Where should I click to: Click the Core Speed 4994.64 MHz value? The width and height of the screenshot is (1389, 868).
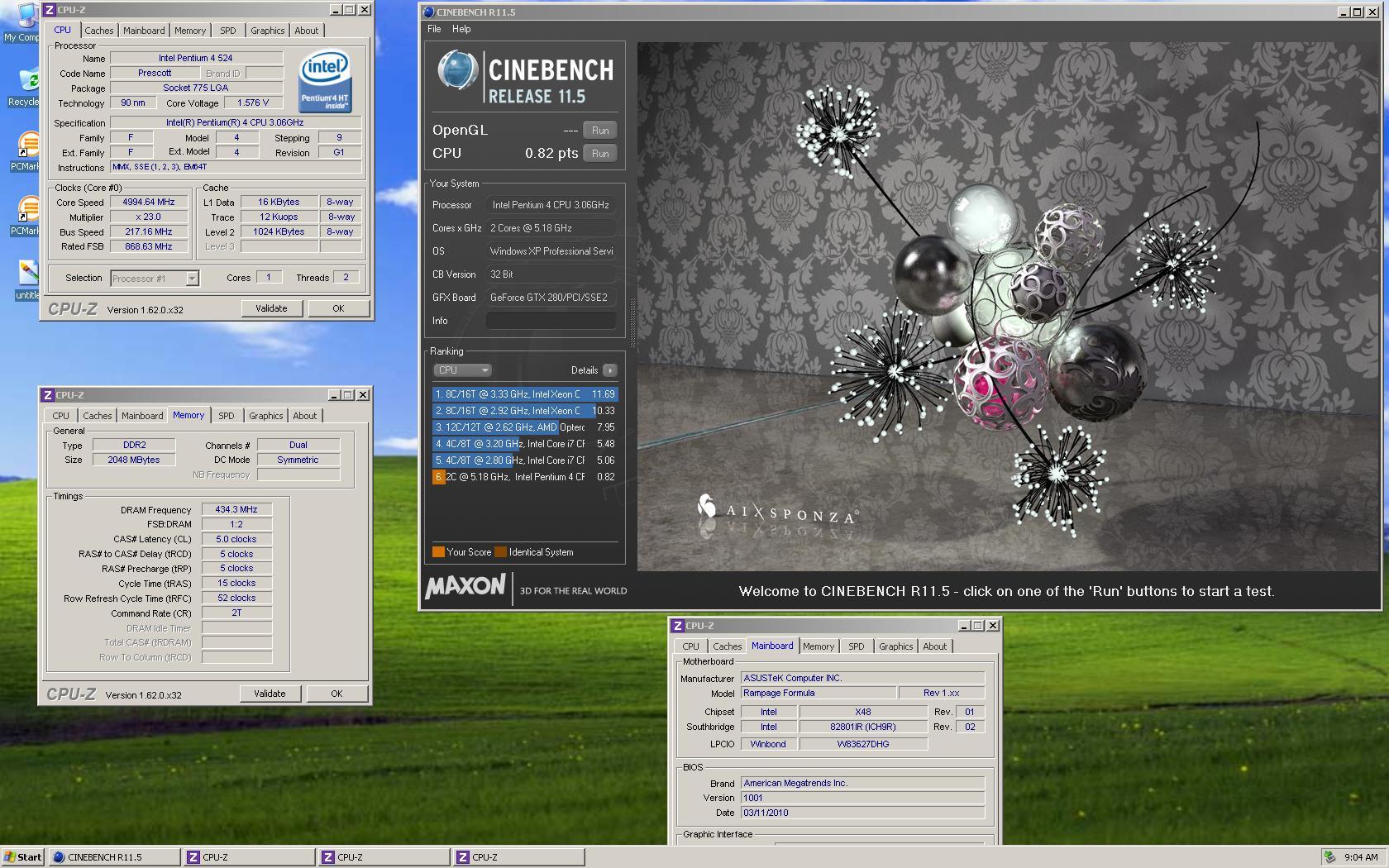click(149, 202)
